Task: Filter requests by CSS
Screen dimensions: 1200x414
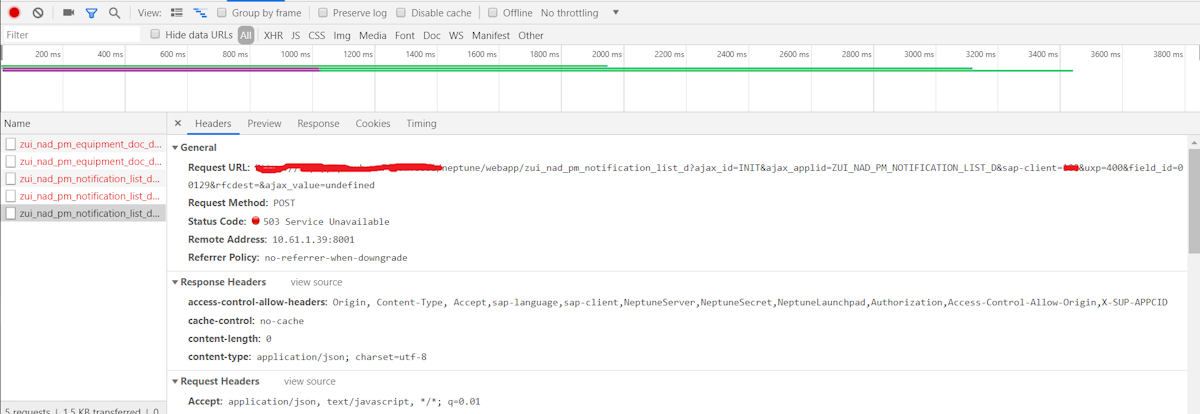Action: [x=317, y=35]
